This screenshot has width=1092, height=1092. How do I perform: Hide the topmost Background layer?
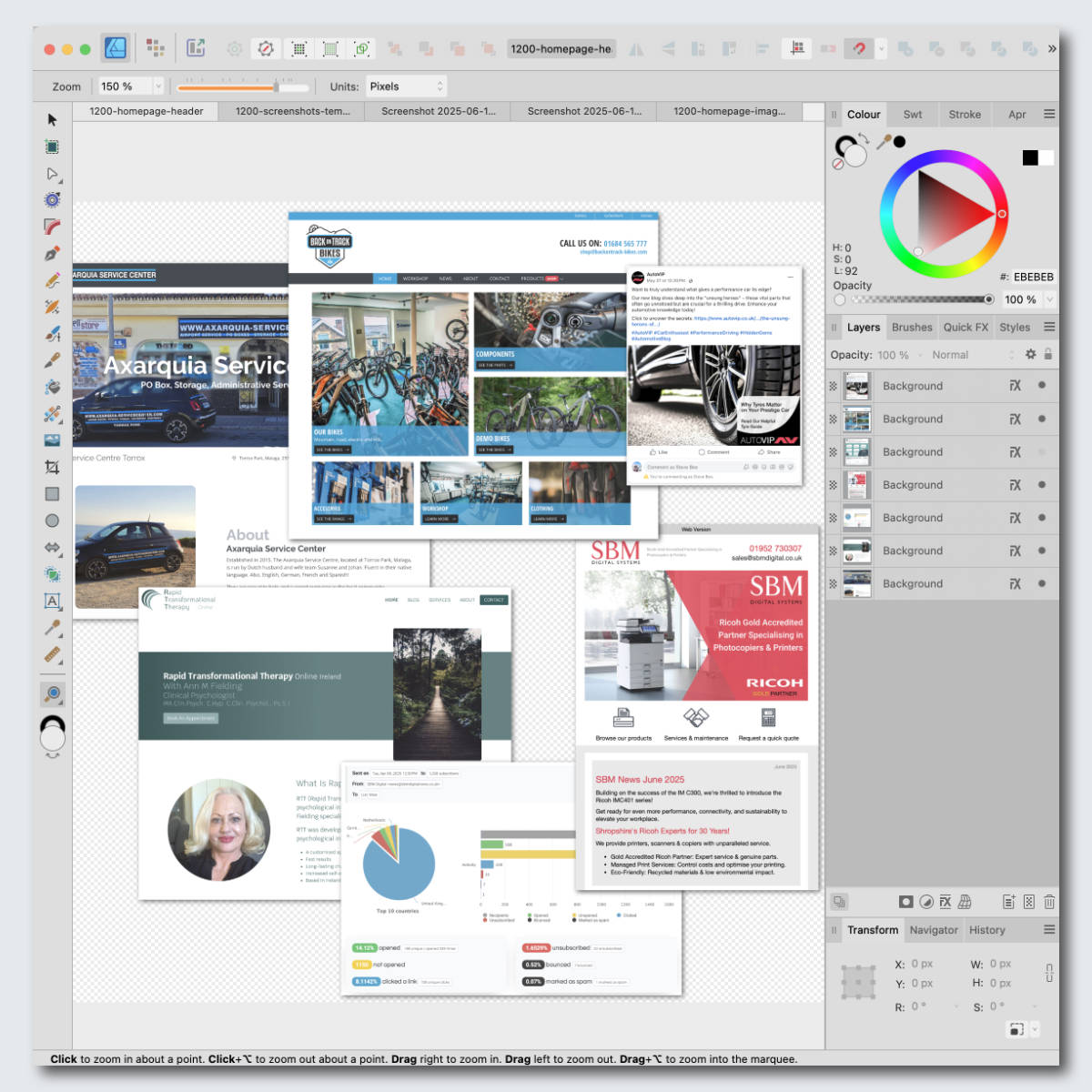coord(1042,385)
